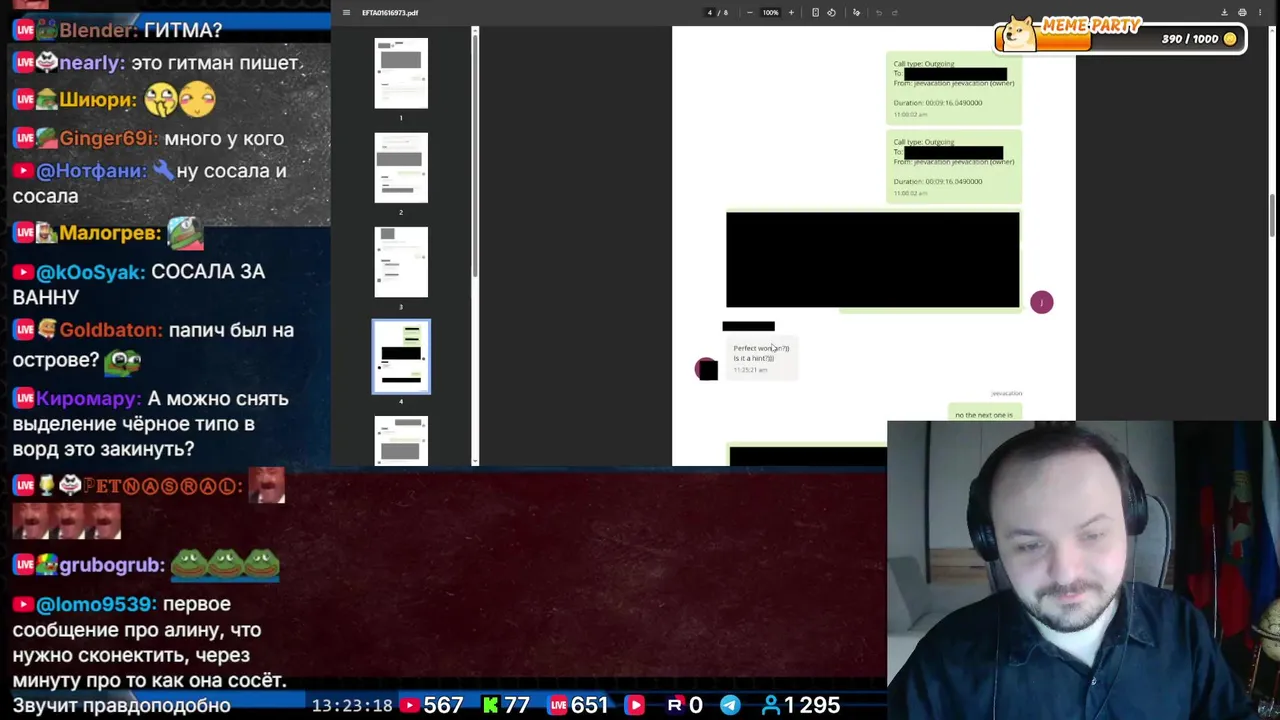The height and width of the screenshot is (720, 1280).
Task: Click the fit to page icon
Action: (x=815, y=13)
